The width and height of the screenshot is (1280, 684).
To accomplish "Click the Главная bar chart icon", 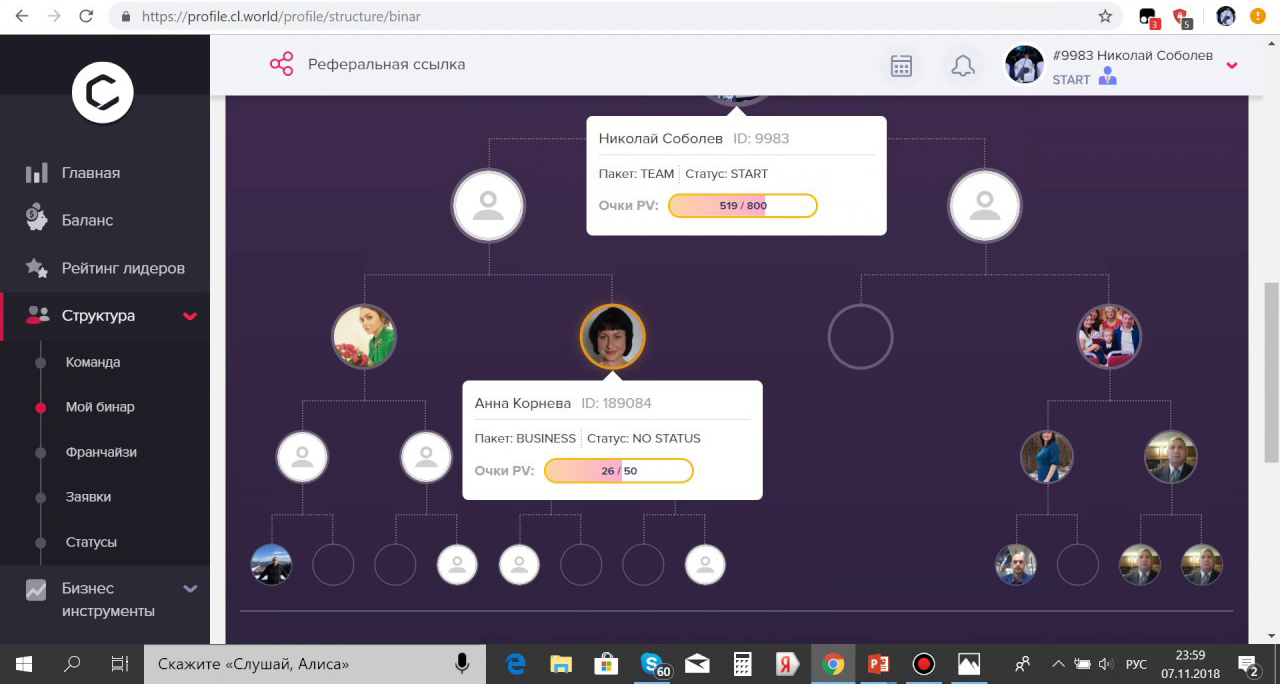I will click(36, 173).
